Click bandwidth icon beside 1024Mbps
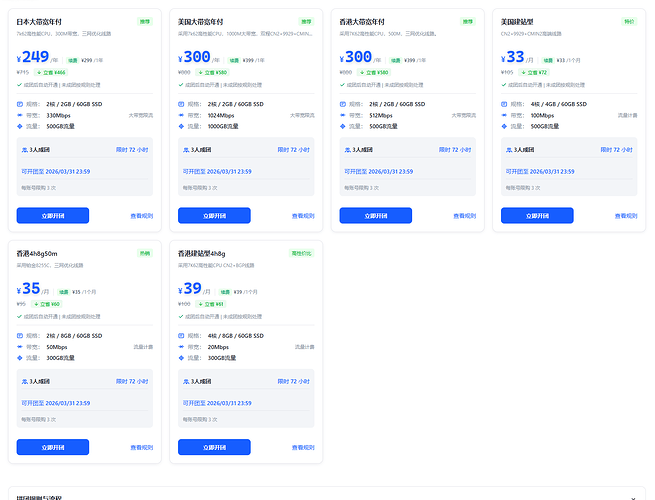This screenshot has height=500, width=655. pyautogui.click(x=181, y=115)
